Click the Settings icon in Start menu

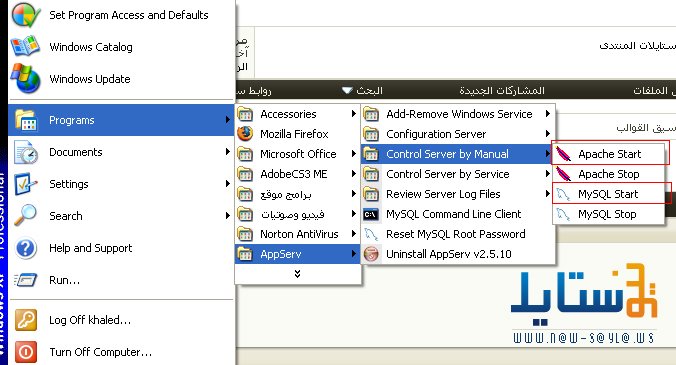click(25, 184)
